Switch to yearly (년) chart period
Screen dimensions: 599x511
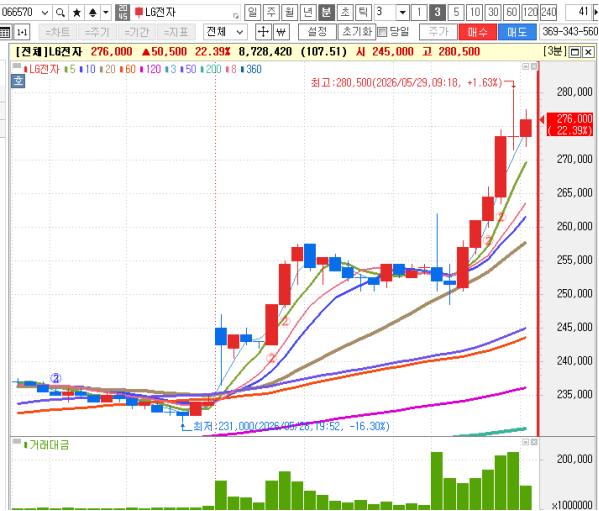coord(308,12)
